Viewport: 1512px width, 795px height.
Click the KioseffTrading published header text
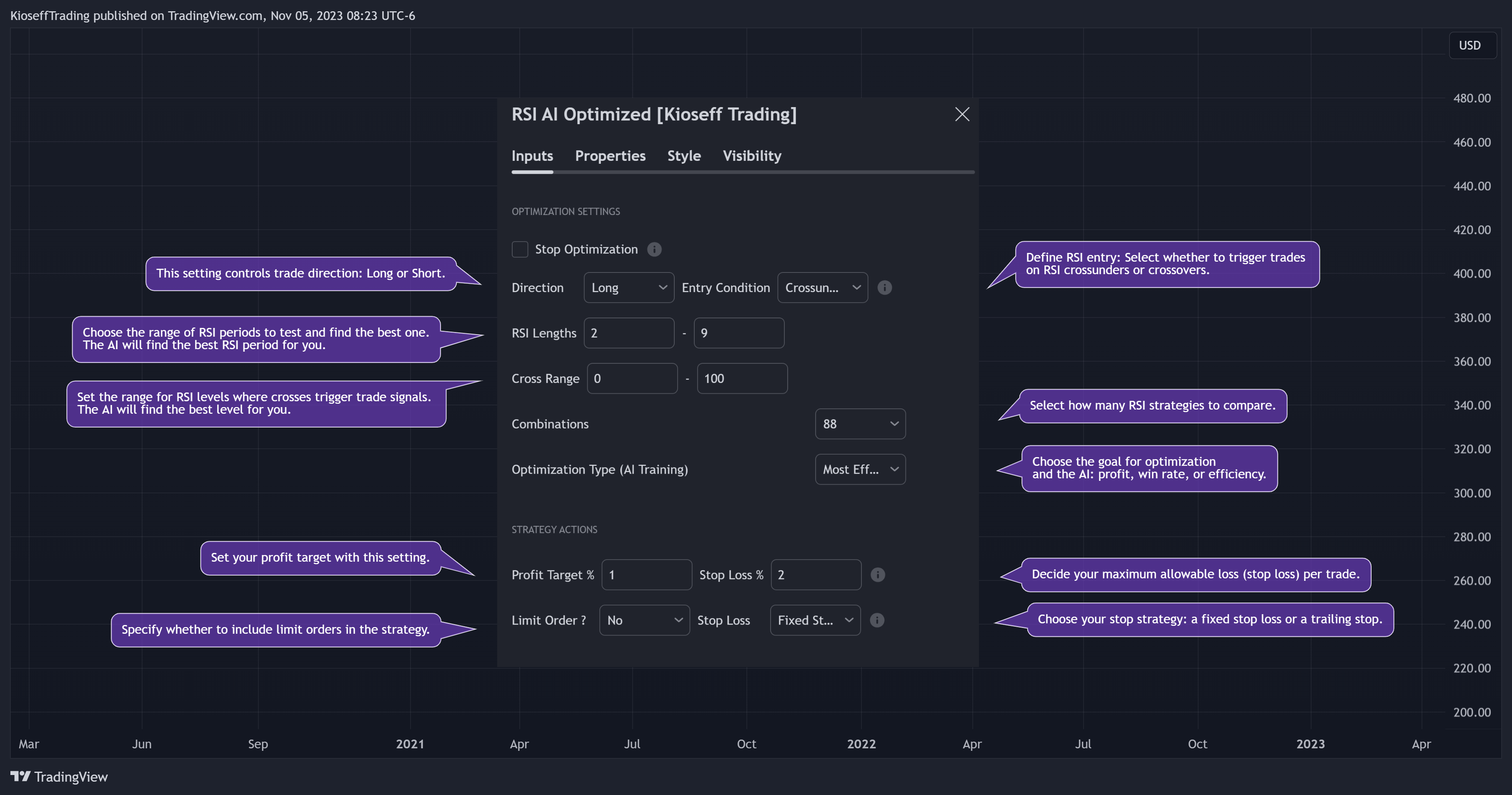213,16
